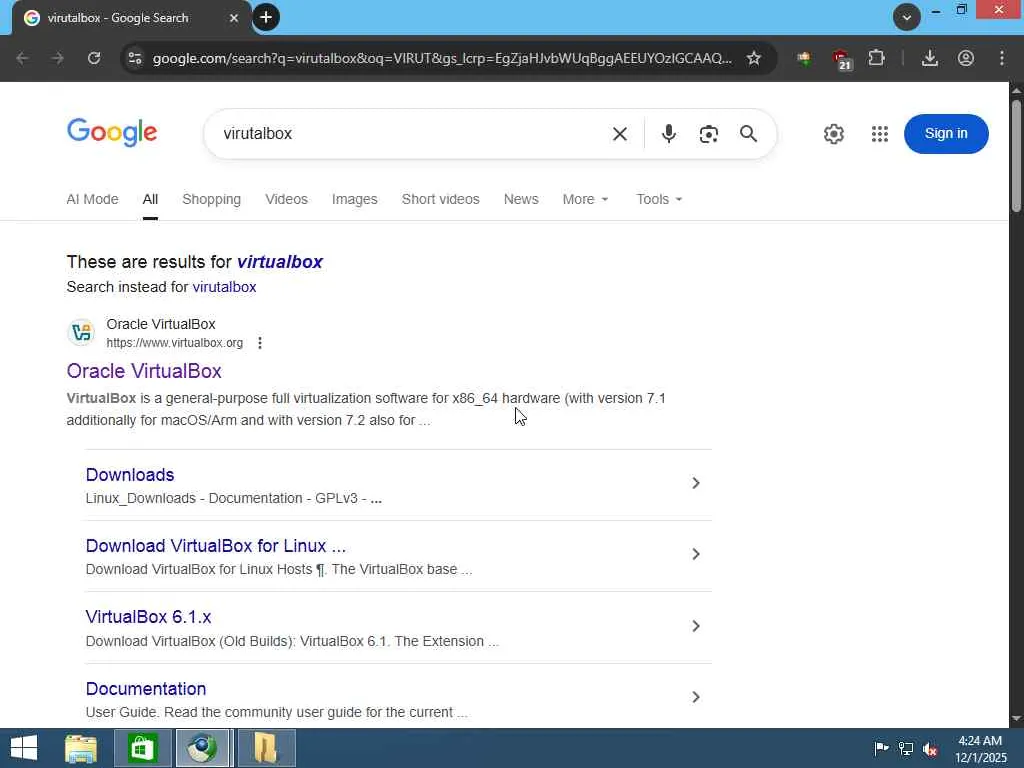Open the Downloads icon in Chrome toolbar

pos(929,58)
